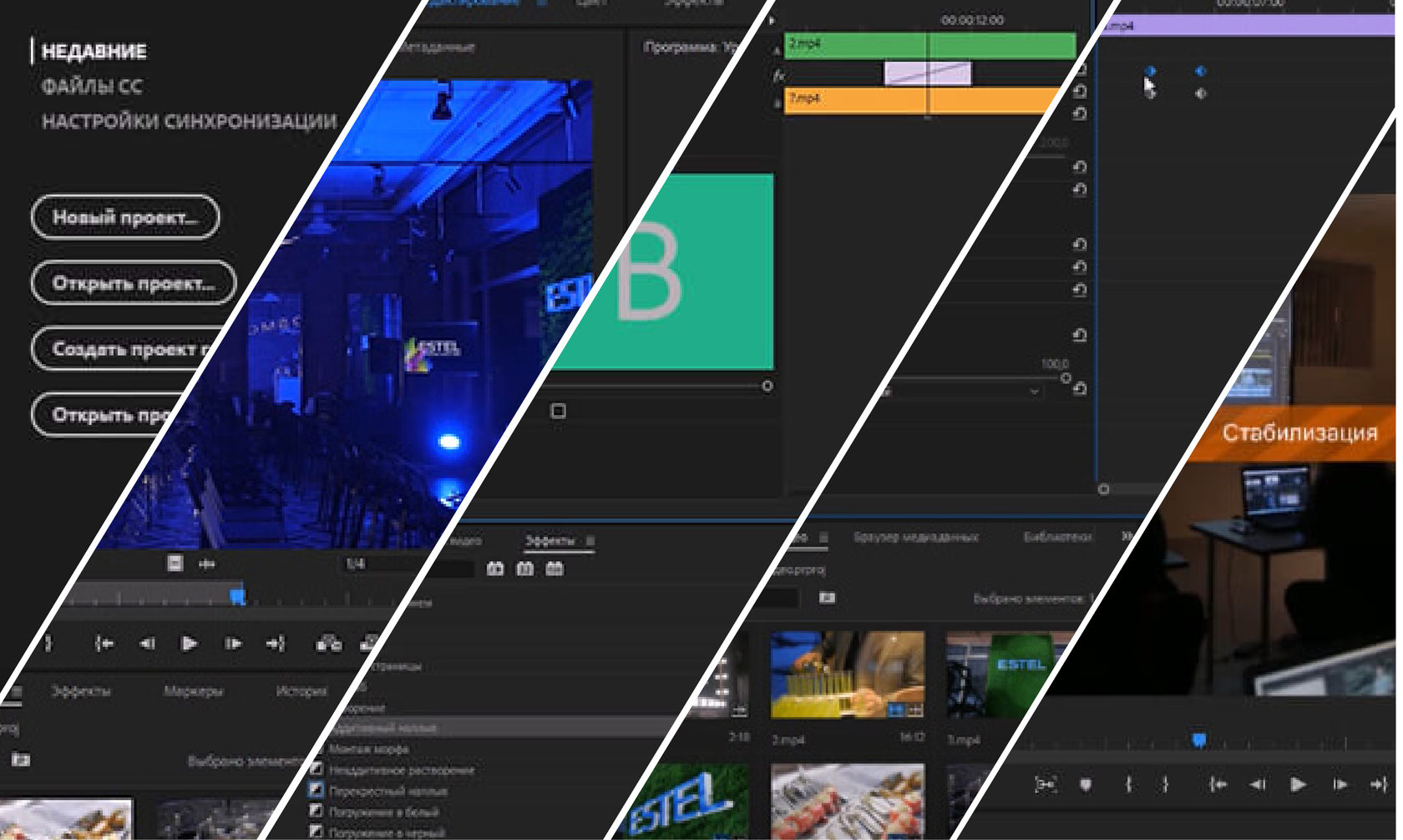The image size is (1403, 840).
Task: Step back one frame under the nightclub preview
Action: click(x=147, y=644)
